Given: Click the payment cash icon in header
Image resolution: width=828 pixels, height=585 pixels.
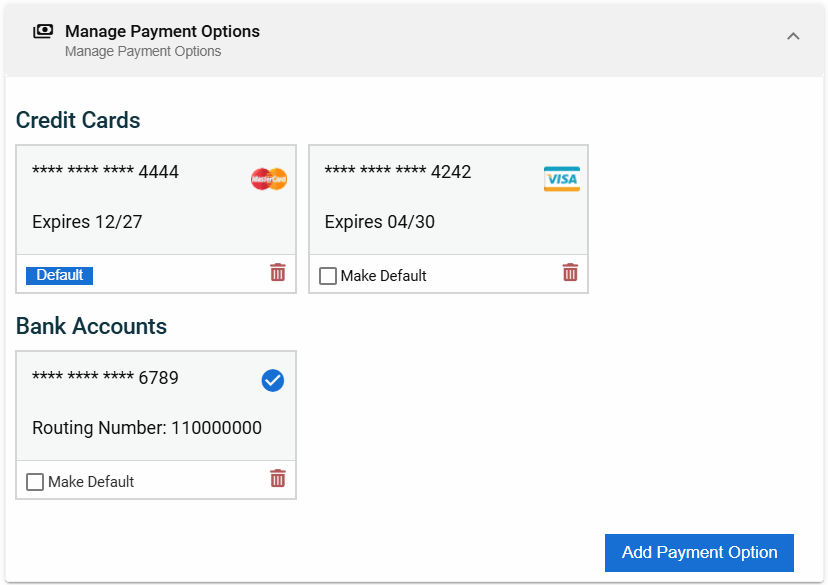Looking at the screenshot, I should tap(43, 31).
